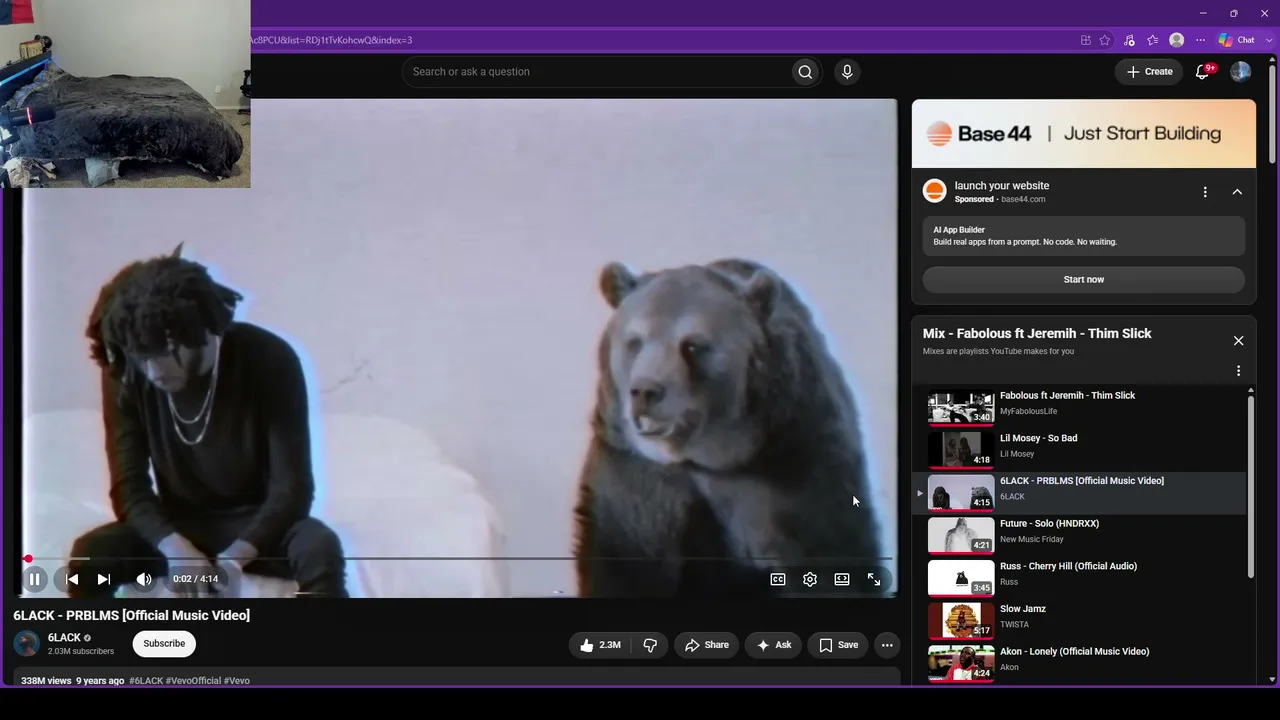Open browser settings and more menu

coord(1200,40)
